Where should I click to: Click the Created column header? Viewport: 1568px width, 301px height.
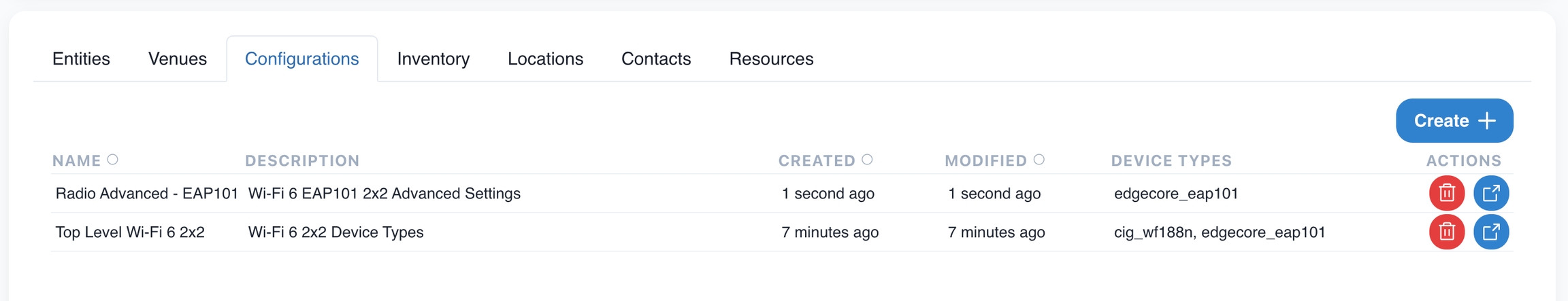(x=817, y=161)
